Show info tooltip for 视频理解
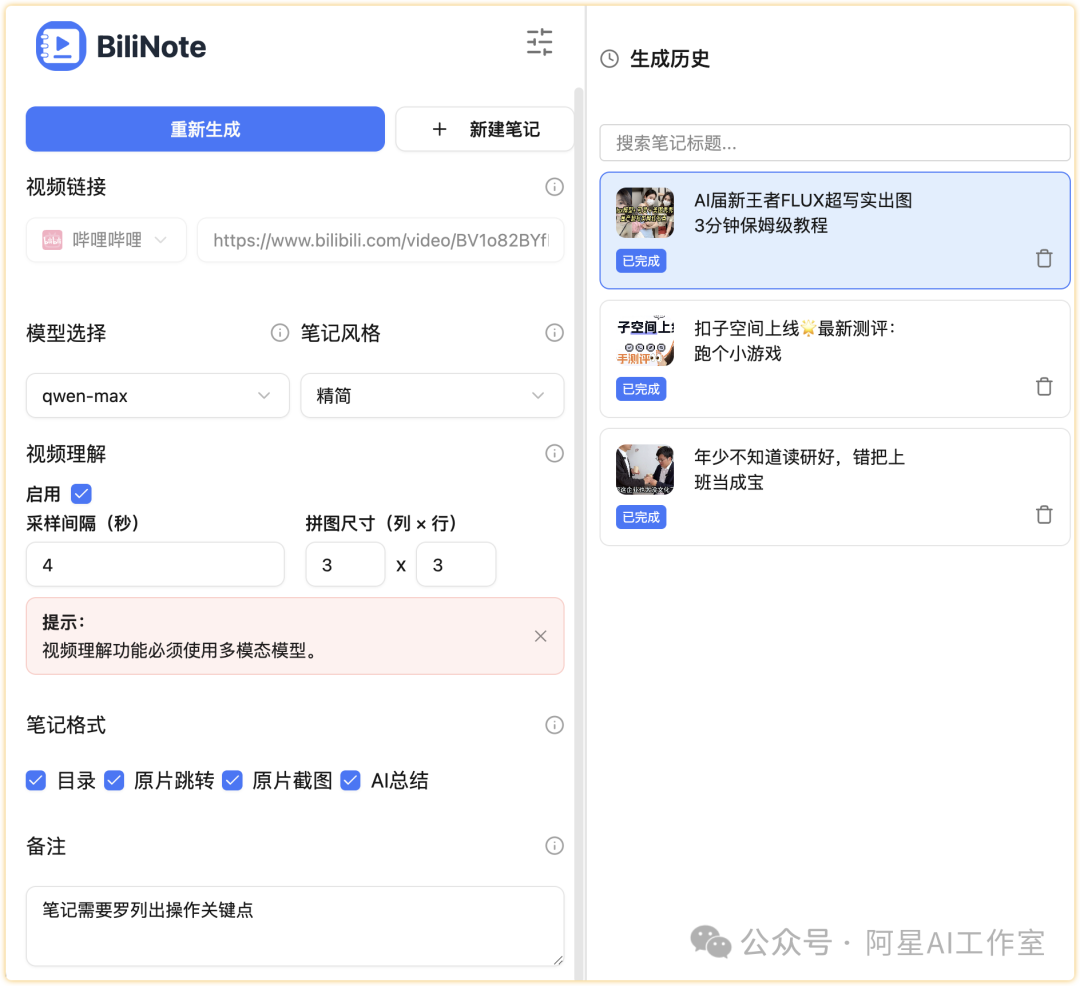This screenshot has height=986, width=1080. pos(554,453)
